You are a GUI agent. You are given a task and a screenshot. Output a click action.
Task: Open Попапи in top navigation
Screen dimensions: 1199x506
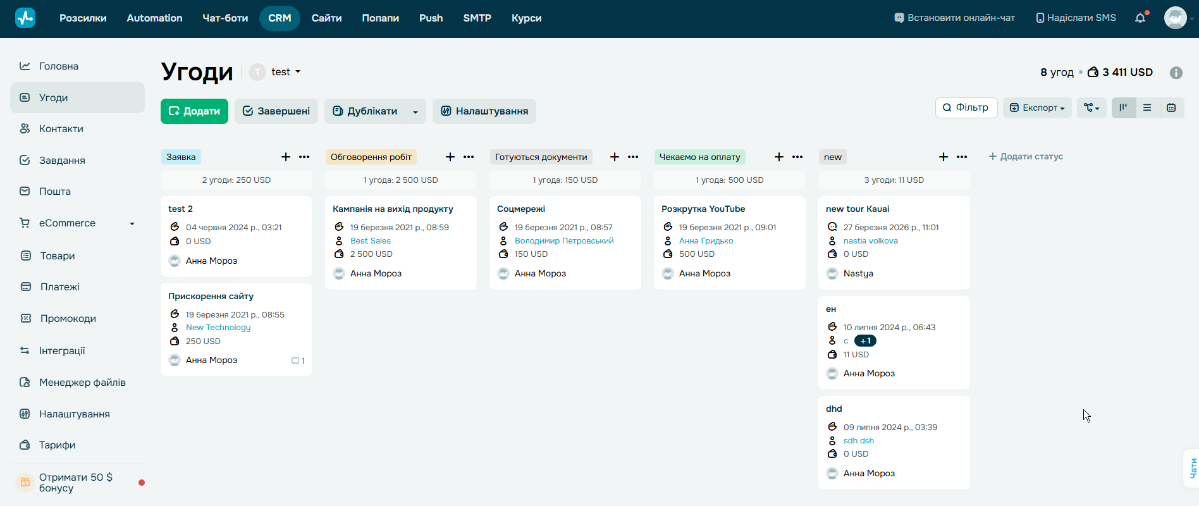click(381, 18)
